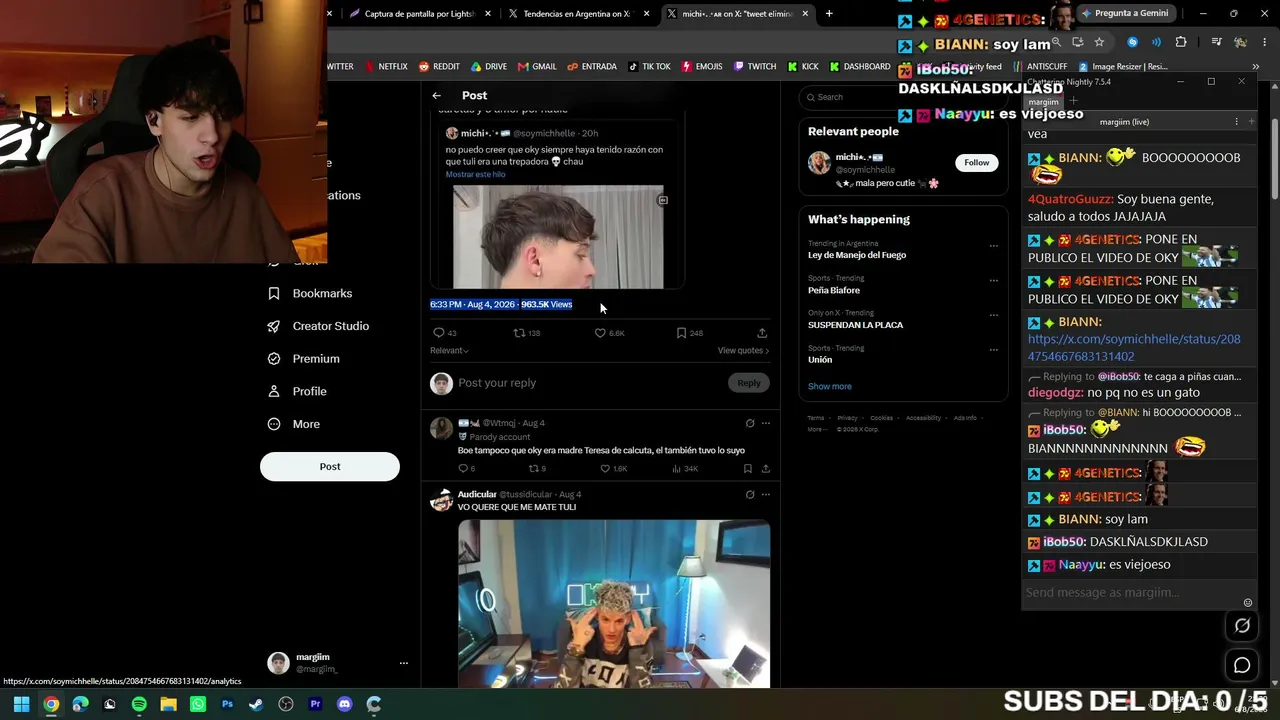Open more options on the @Wtmqj comment
Image resolution: width=1280 pixels, height=720 pixels.
coord(766,423)
